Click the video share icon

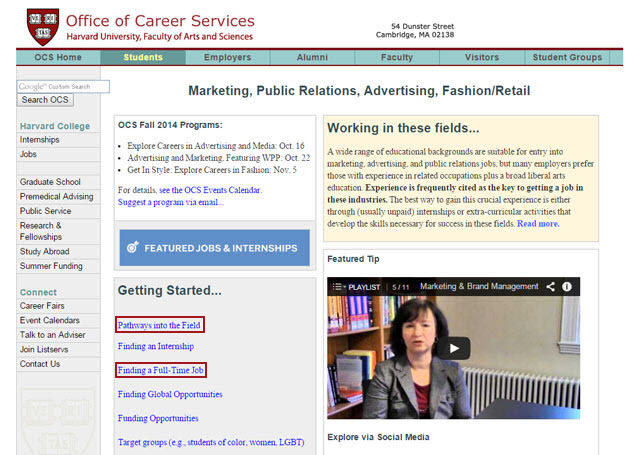[550, 286]
